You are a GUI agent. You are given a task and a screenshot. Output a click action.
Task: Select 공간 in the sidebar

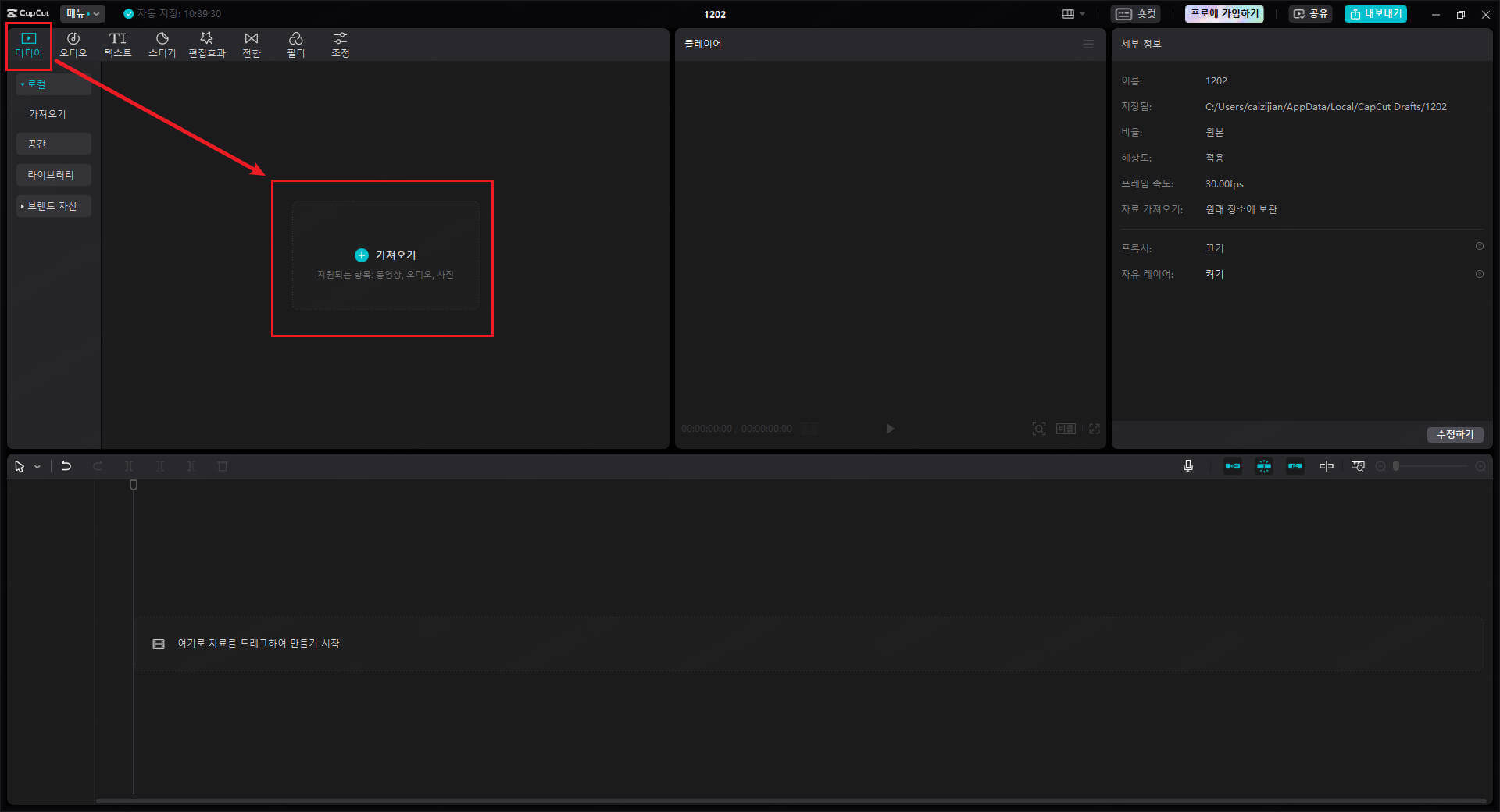point(53,144)
